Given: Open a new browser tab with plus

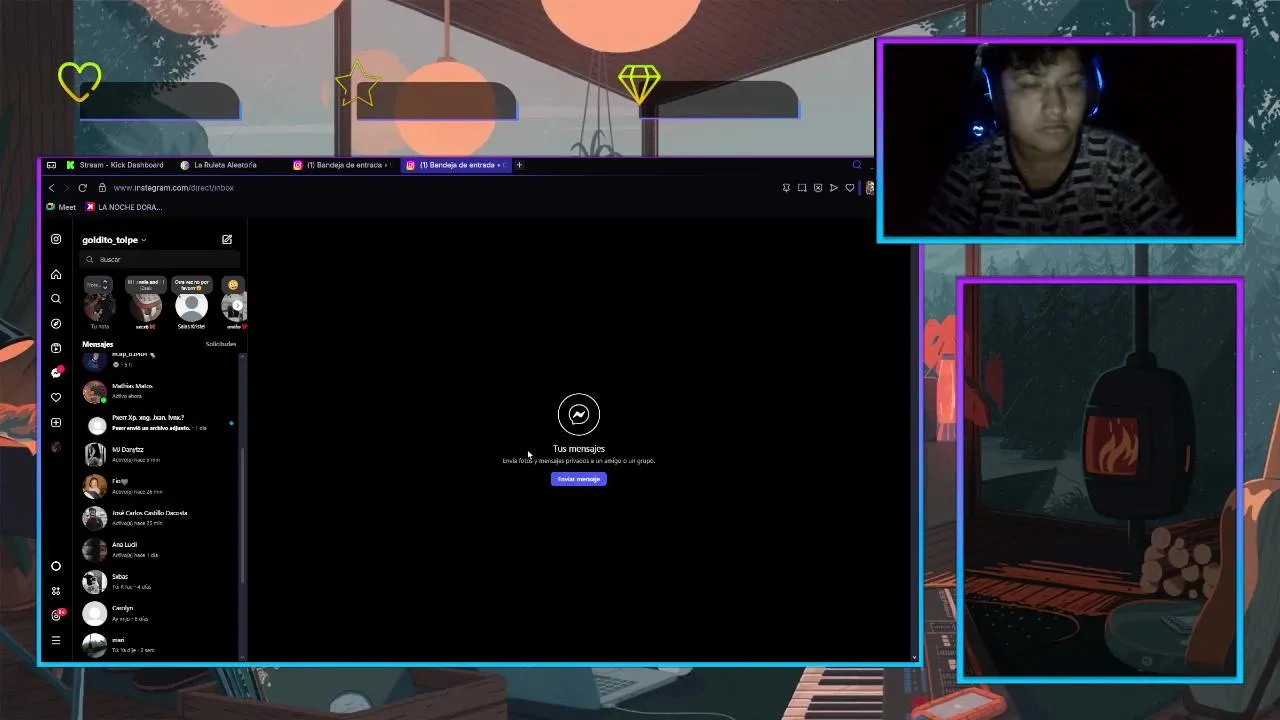Looking at the screenshot, I should 519,165.
